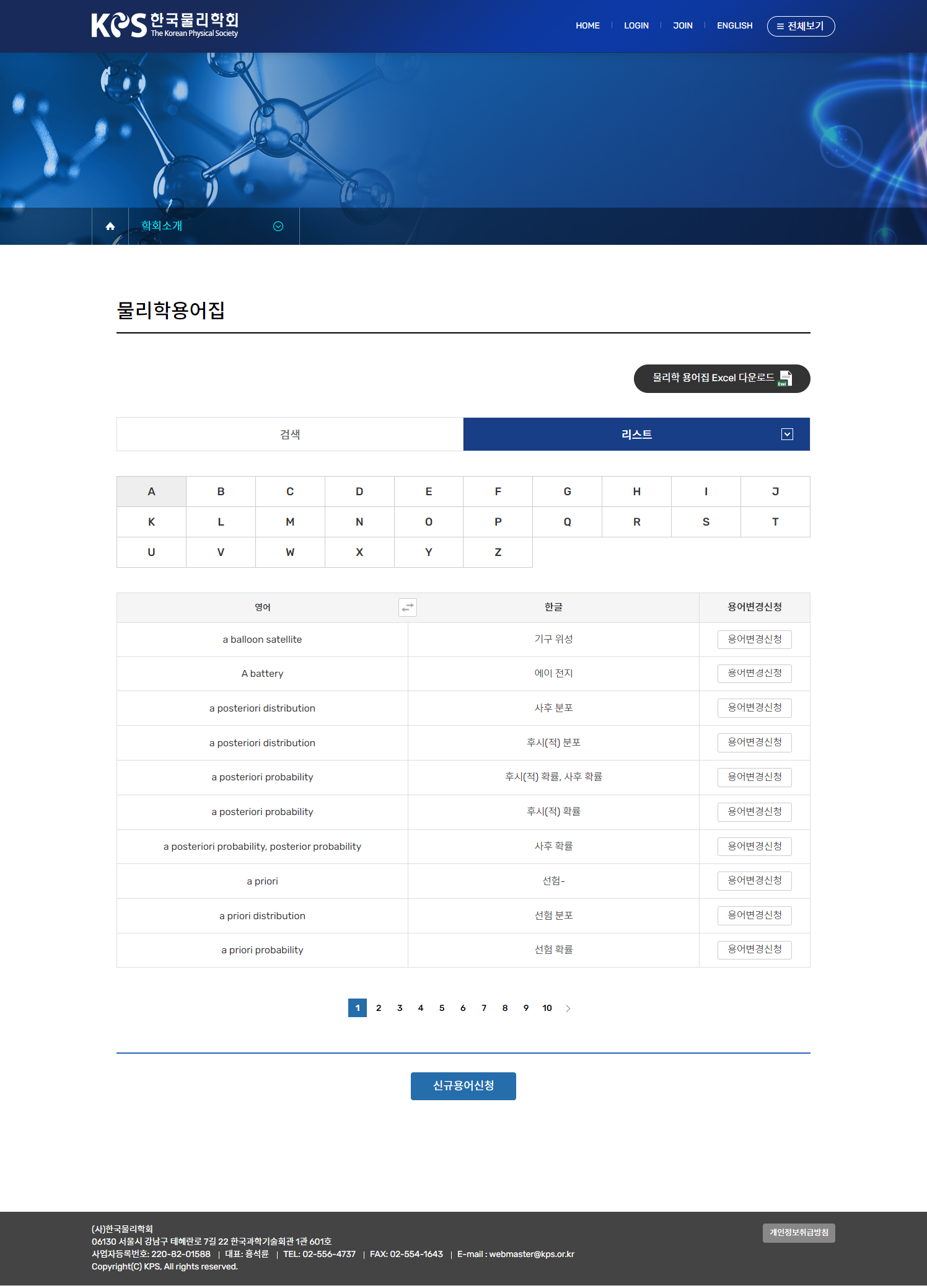
Task: Switch site to ENGLISH
Action: (734, 26)
